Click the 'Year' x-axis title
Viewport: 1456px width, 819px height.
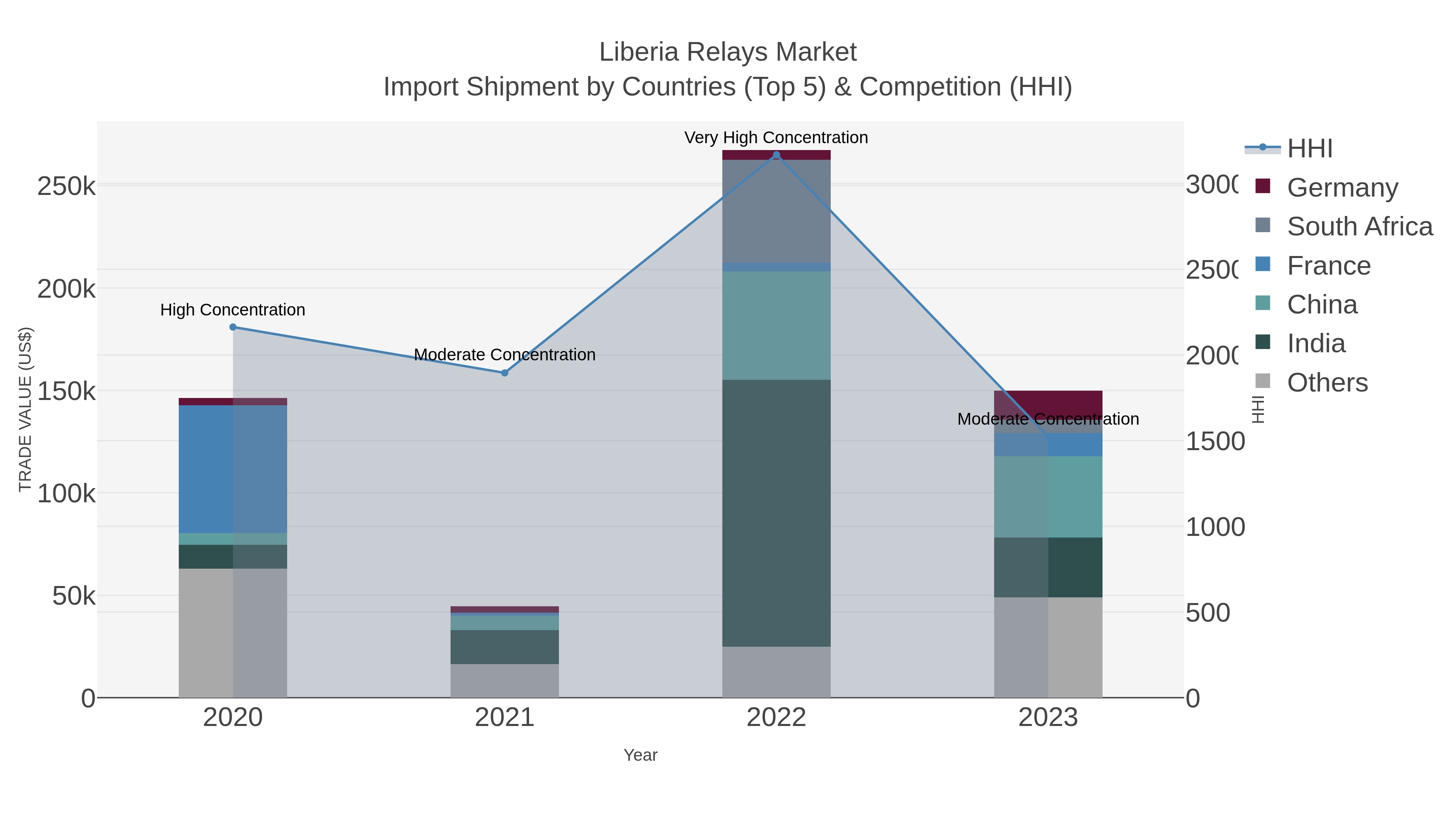(x=640, y=755)
